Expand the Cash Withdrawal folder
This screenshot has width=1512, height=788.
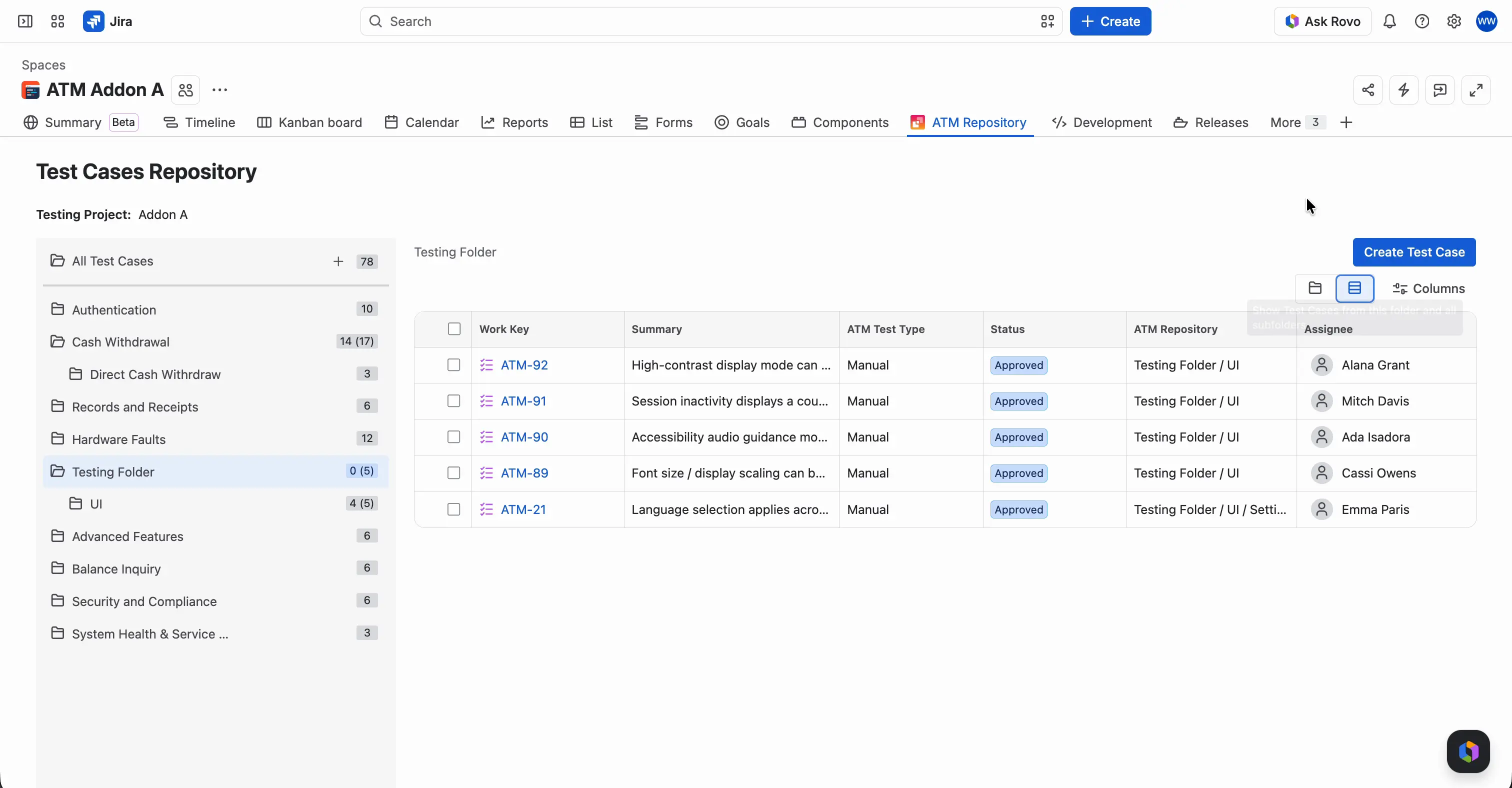tap(215, 342)
